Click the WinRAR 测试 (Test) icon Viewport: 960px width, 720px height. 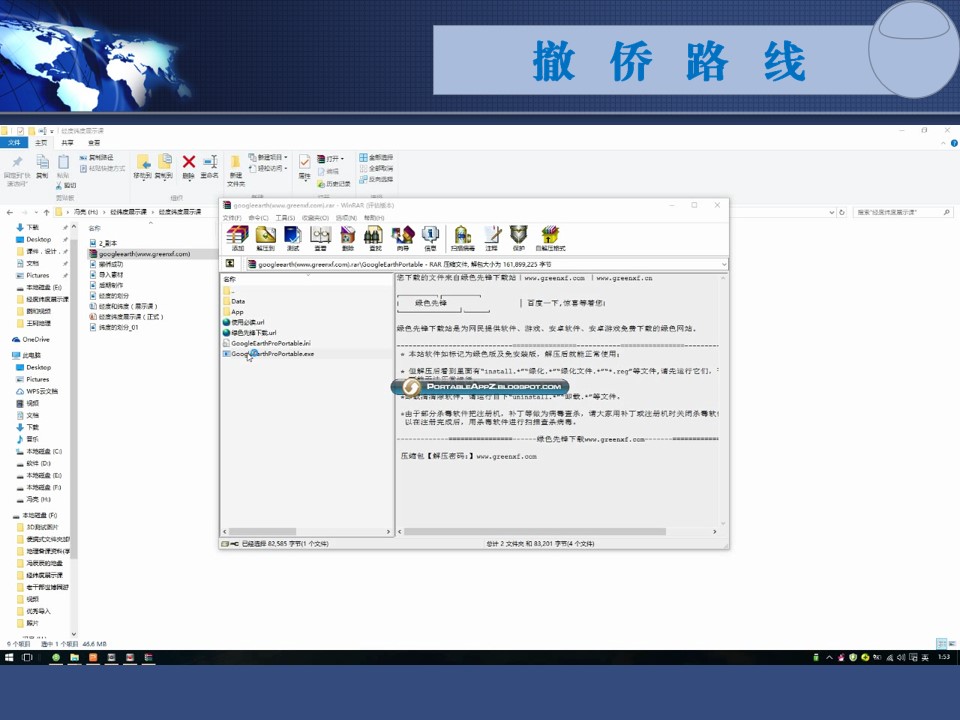tap(293, 238)
